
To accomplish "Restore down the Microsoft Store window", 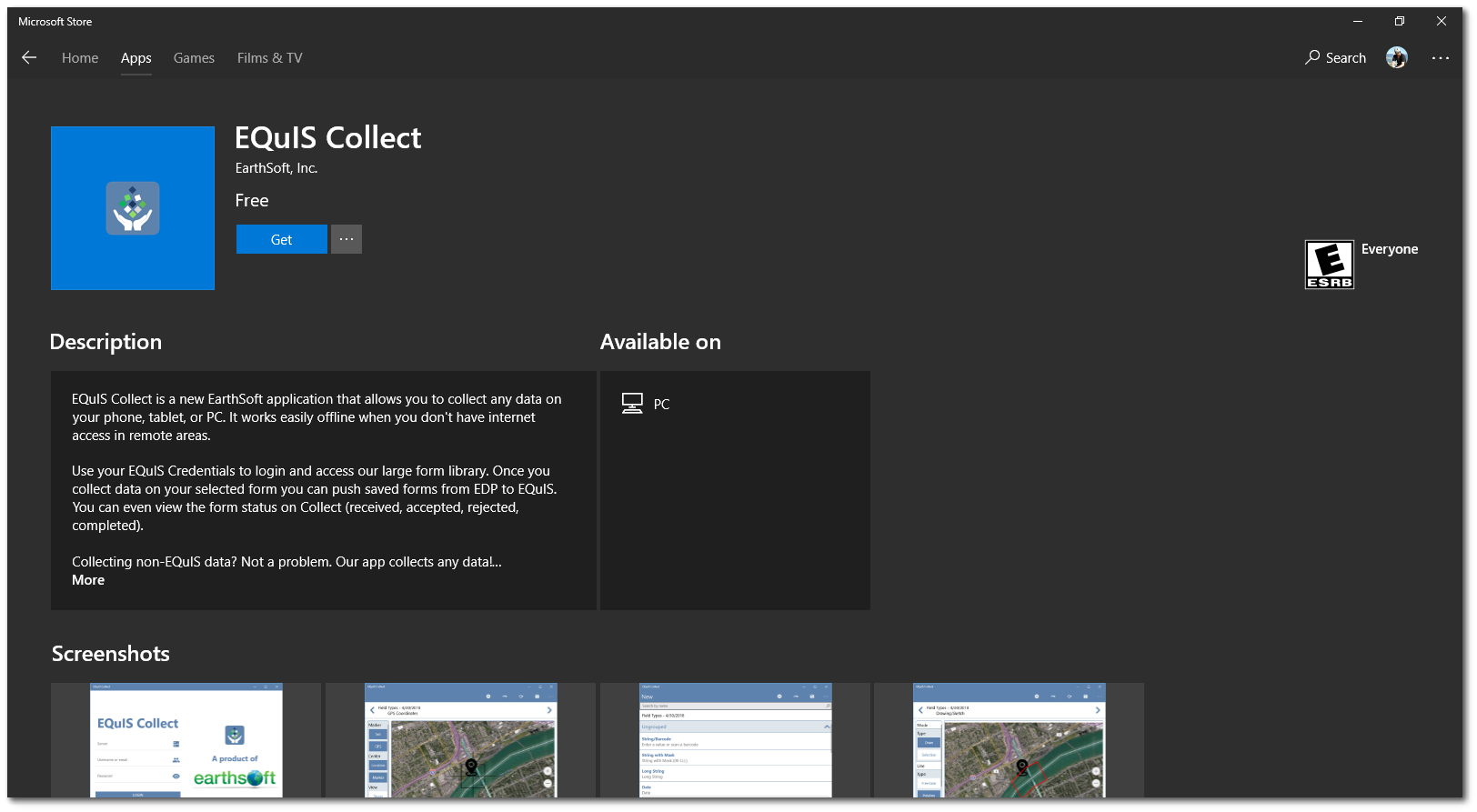I will point(1400,21).
